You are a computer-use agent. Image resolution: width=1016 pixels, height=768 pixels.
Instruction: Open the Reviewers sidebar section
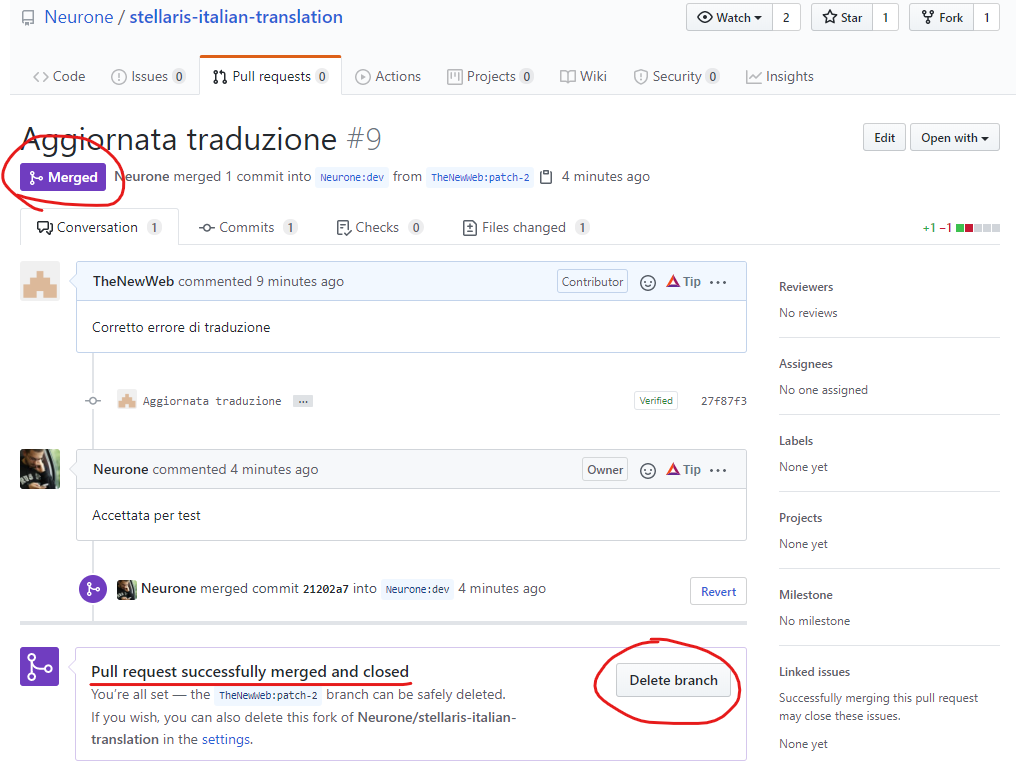coord(806,286)
